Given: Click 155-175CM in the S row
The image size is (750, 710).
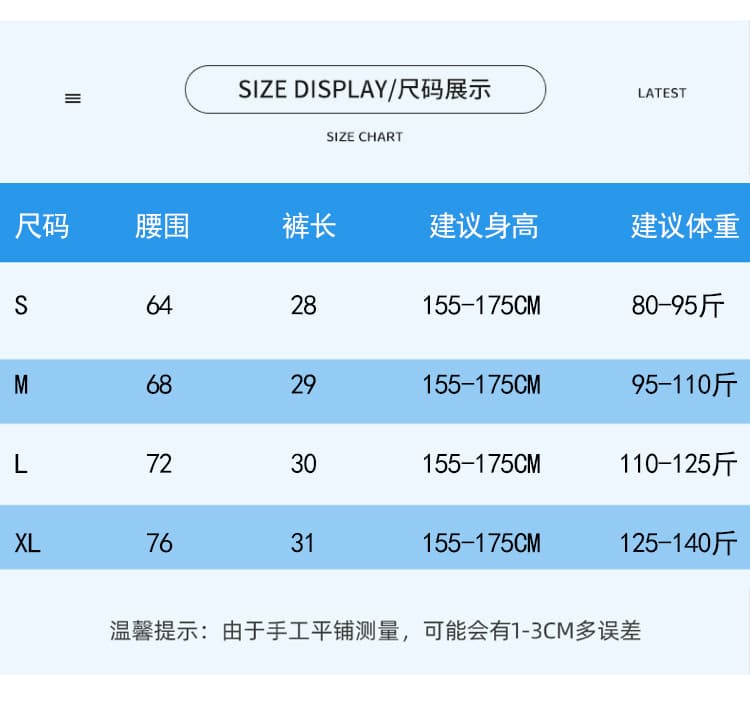Looking at the screenshot, I should [482, 305].
